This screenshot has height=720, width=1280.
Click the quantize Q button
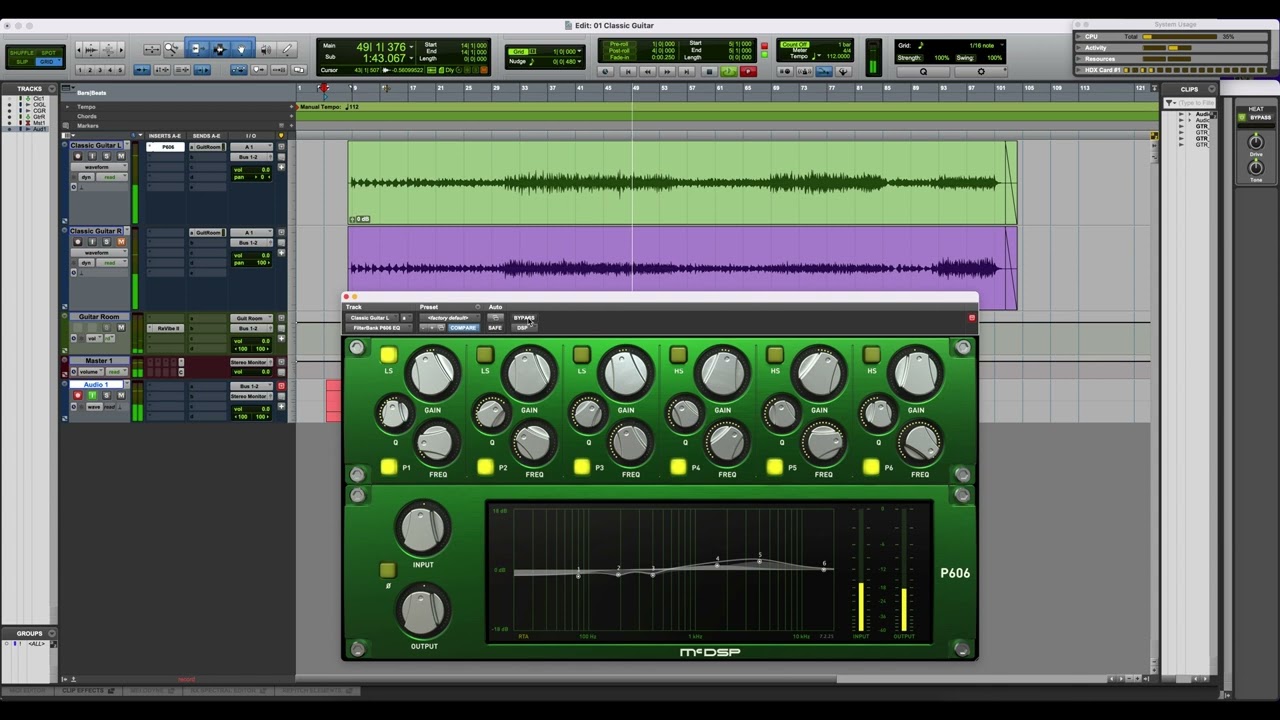coord(923,71)
